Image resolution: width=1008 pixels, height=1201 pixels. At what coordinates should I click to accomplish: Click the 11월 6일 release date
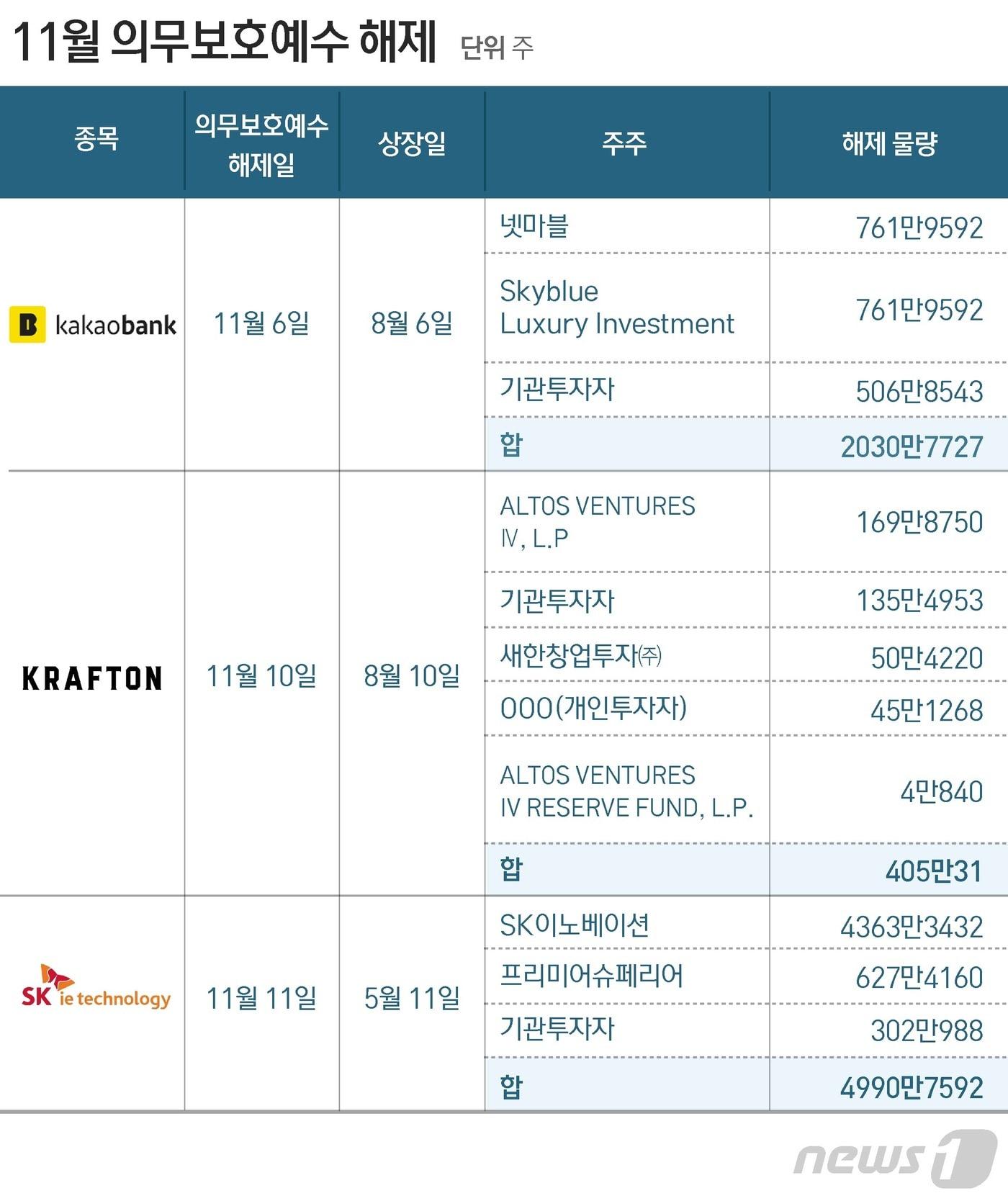pyautogui.click(x=261, y=323)
